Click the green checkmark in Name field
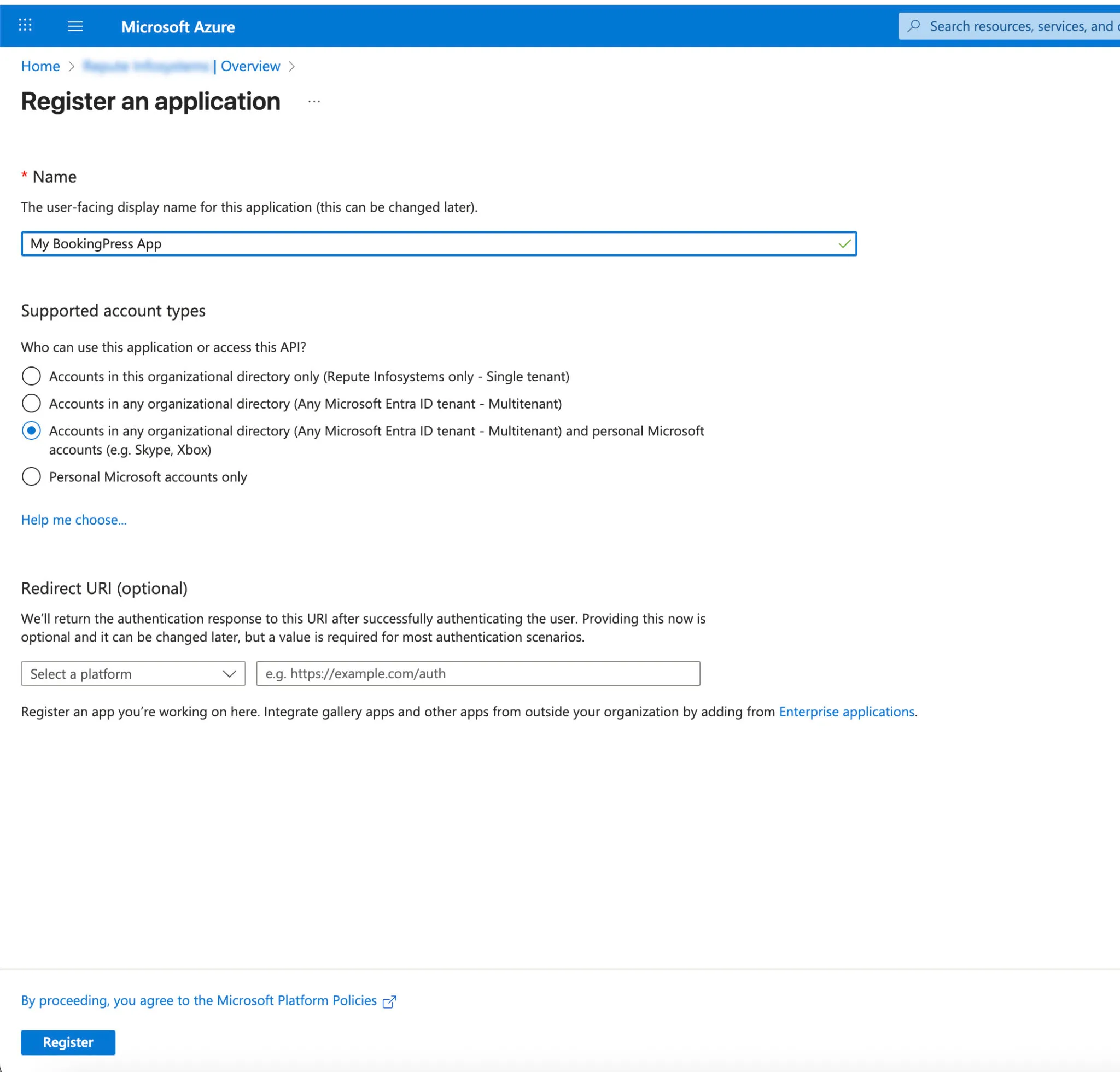1120x1072 pixels. point(844,244)
